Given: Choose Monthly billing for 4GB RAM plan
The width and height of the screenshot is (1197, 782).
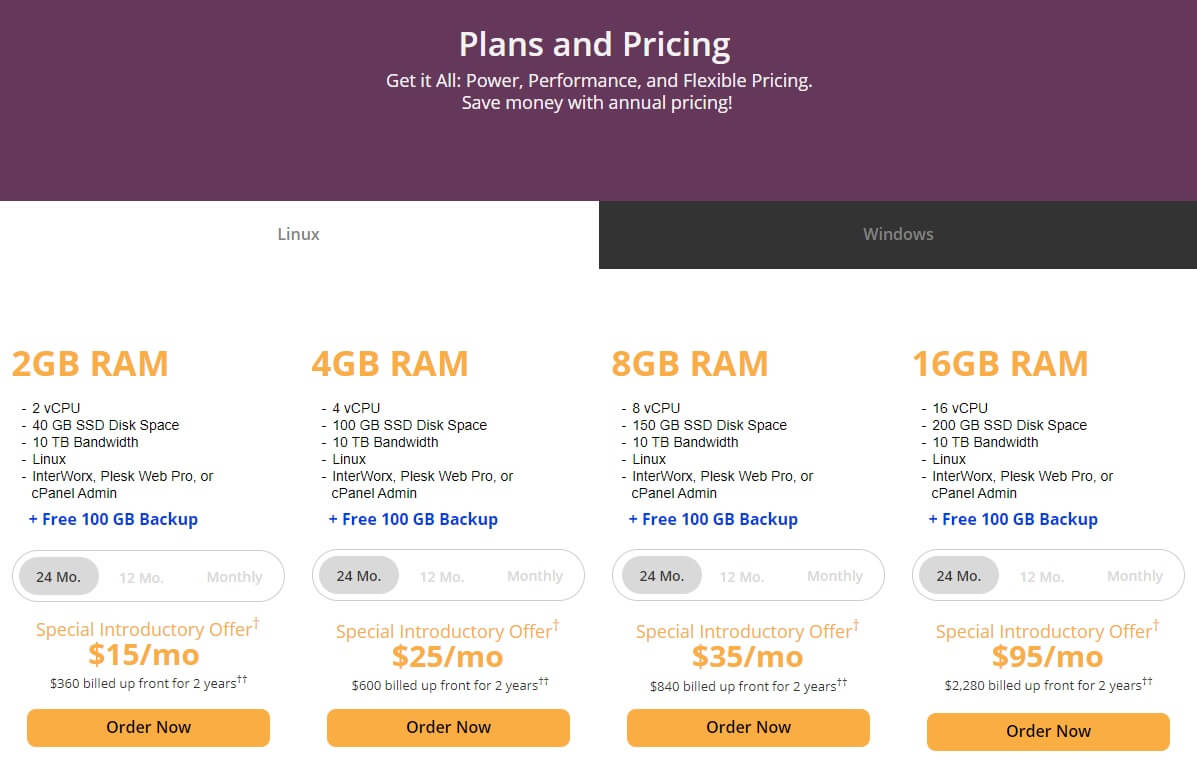Looking at the screenshot, I should point(535,576).
